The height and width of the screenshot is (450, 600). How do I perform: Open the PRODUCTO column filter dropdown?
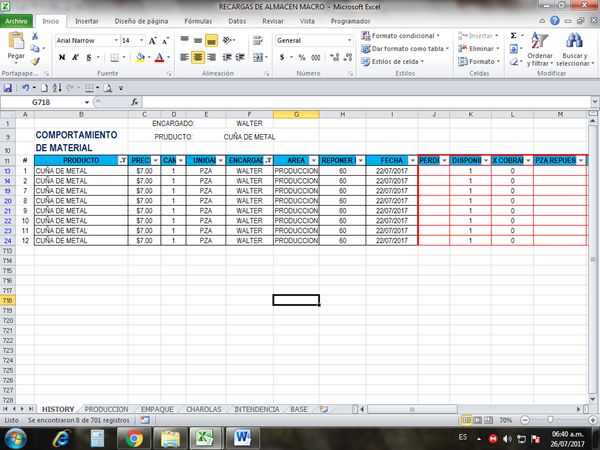pos(122,160)
